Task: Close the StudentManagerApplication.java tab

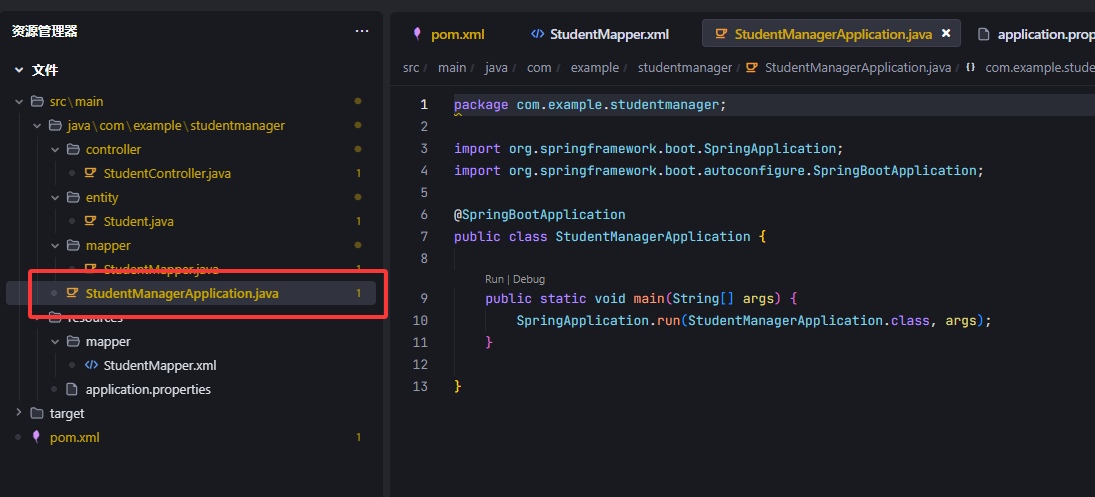Action: click(946, 33)
